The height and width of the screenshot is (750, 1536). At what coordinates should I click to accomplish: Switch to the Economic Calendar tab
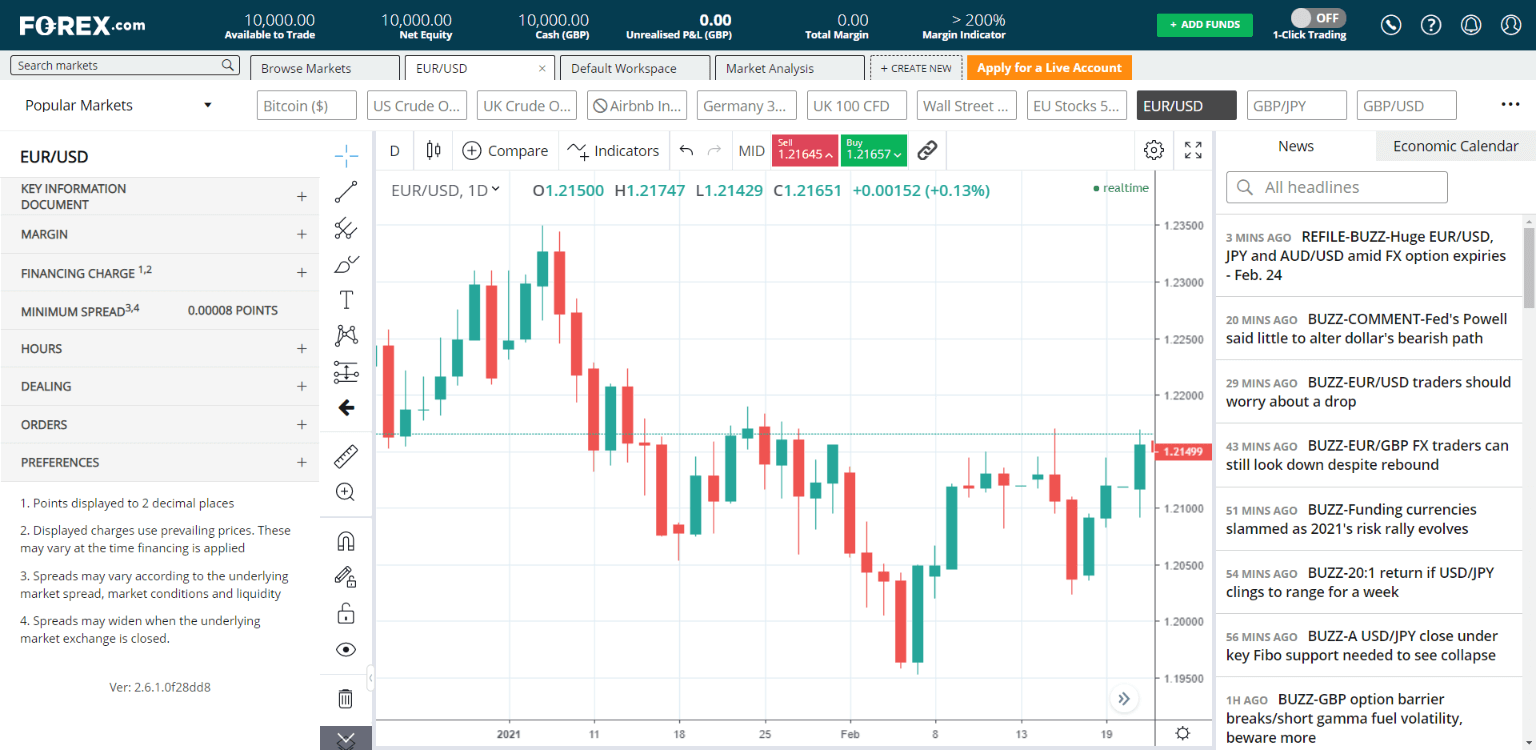click(1455, 145)
